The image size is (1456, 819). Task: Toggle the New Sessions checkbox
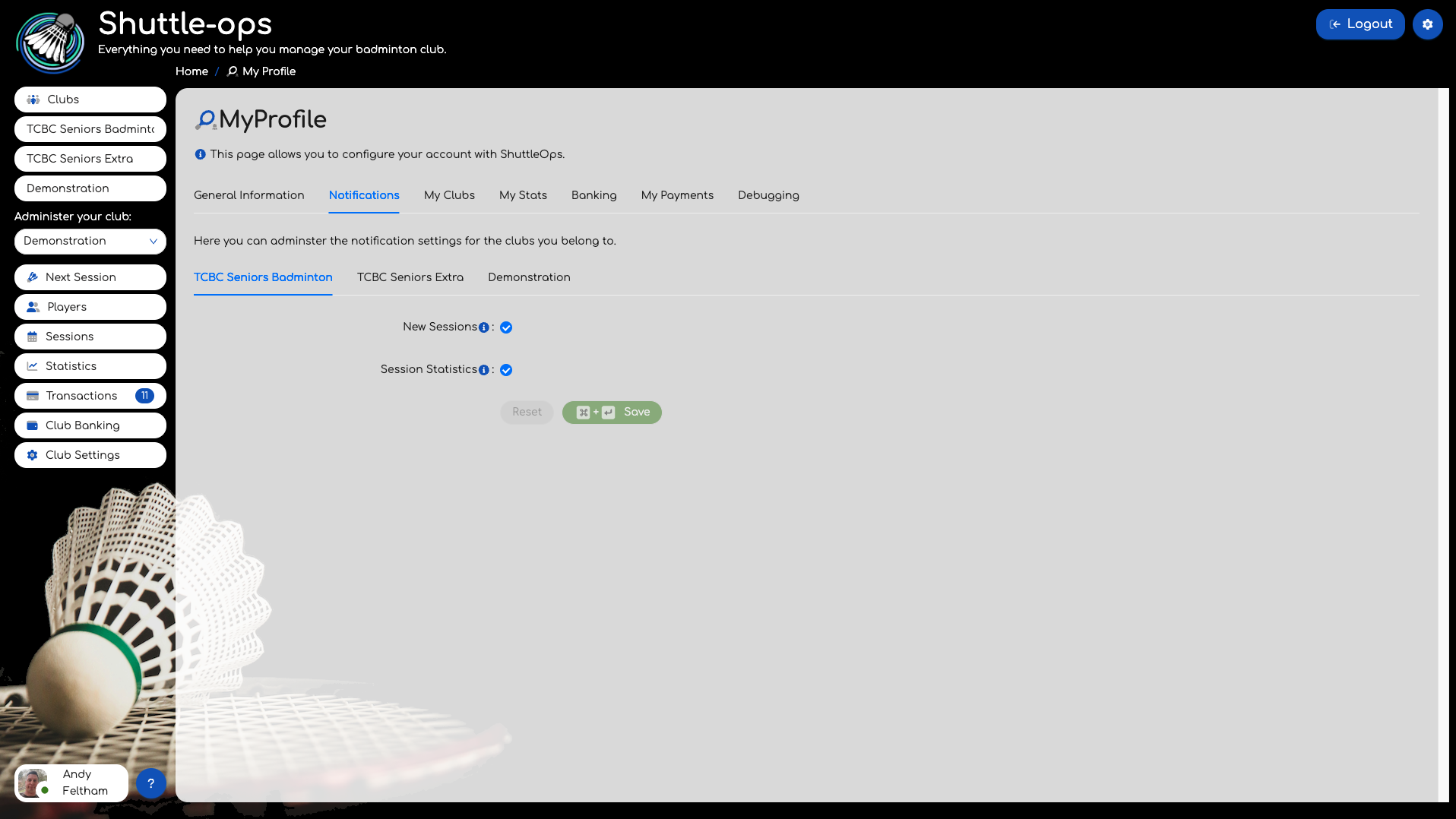[x=506, y=327]
